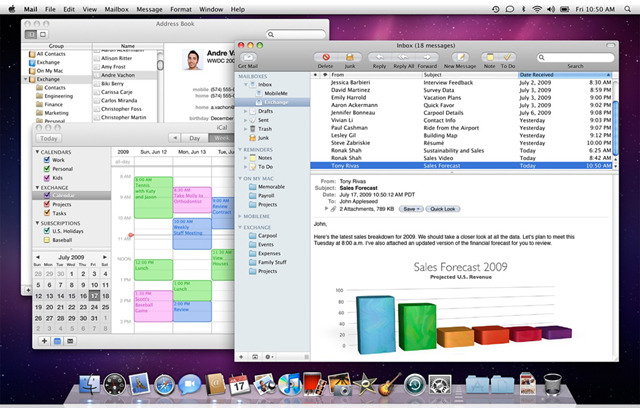This screenshot has height=408, width=640.
Task: Open the File menu
Action: pos(50,9)
